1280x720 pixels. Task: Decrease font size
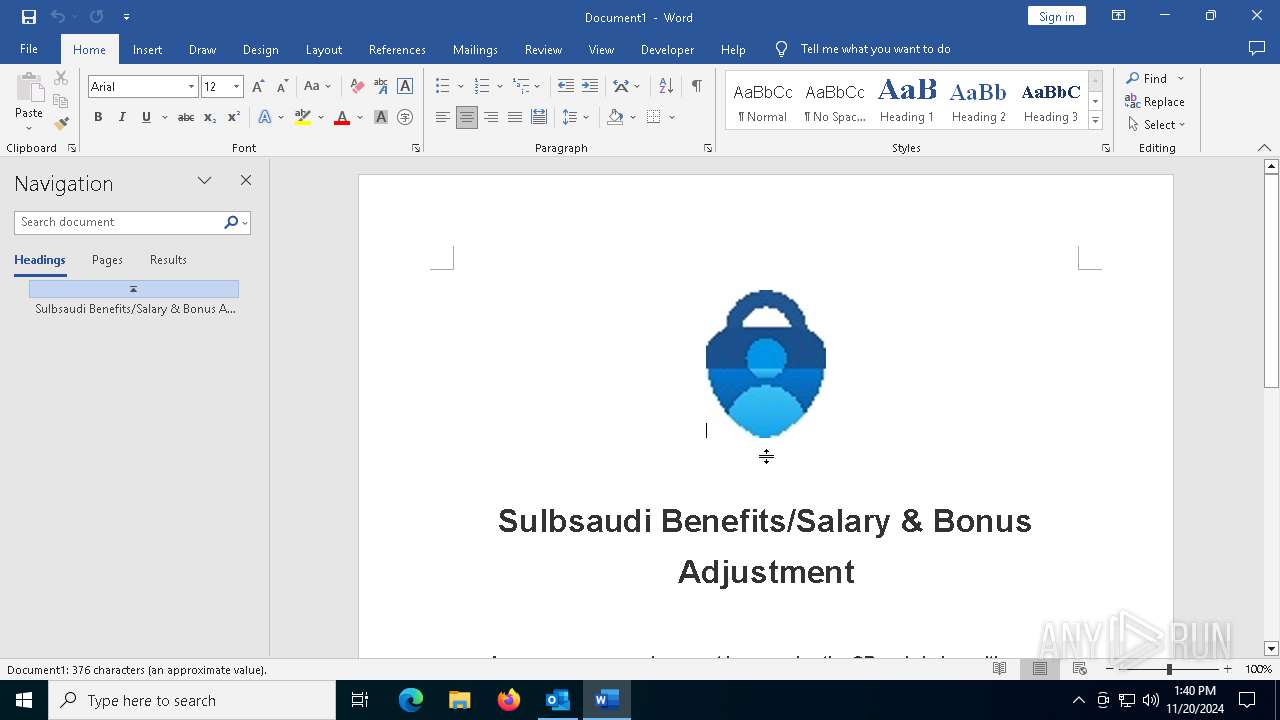coord(282,87)
